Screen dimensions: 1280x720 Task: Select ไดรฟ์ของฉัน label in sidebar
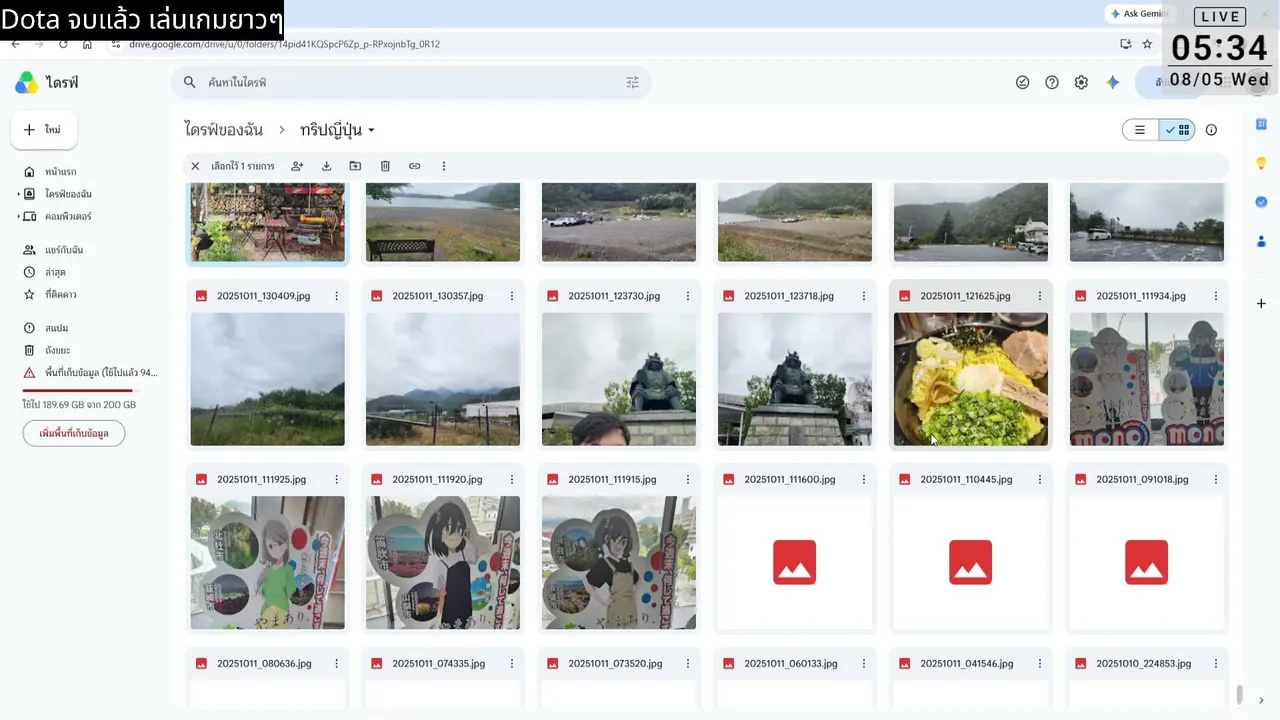pyautogui.click(x=68, y=194)
